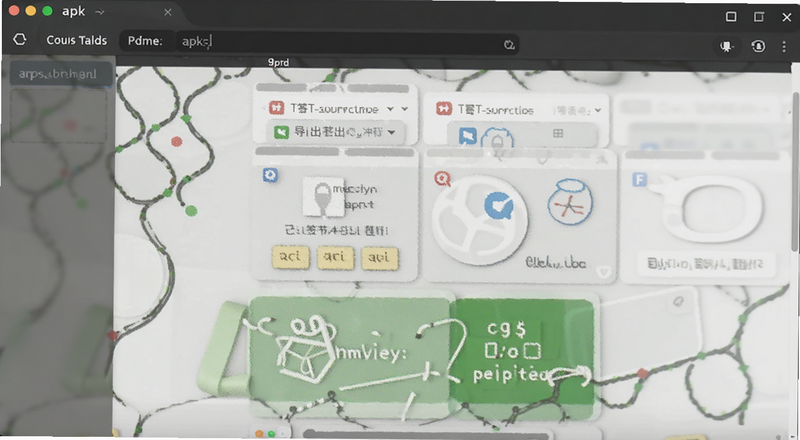
Task: Expand the small arrow next to the apk title
Action: (100, 12)
